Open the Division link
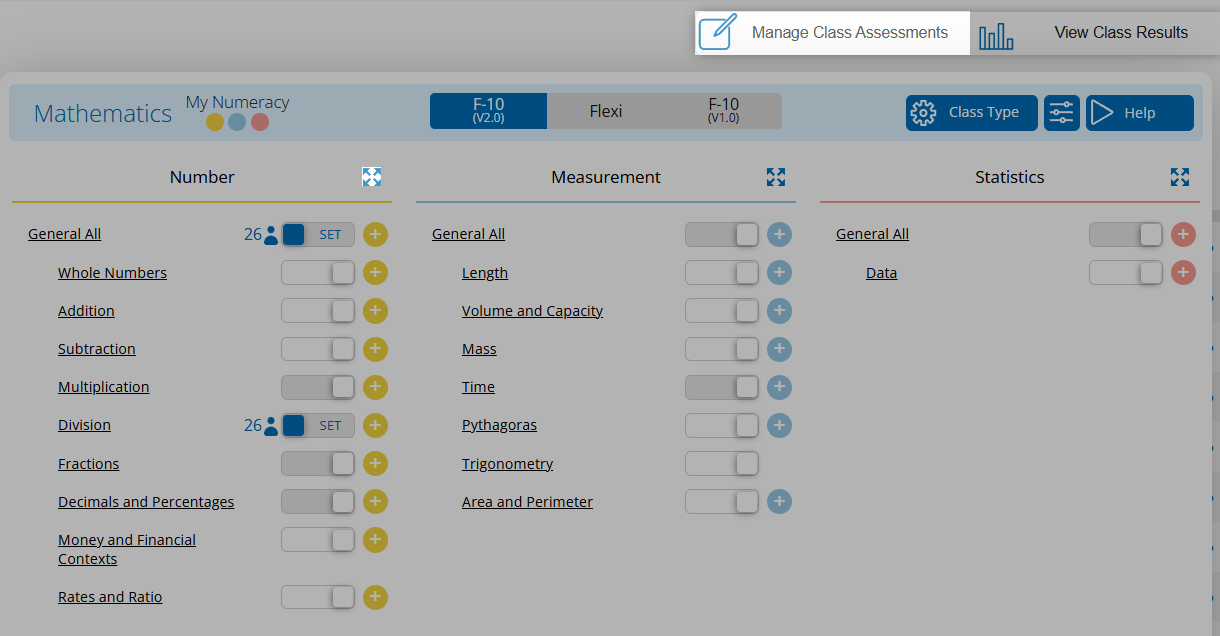Screen dimensions: 1220x636 tap(84, 425)
